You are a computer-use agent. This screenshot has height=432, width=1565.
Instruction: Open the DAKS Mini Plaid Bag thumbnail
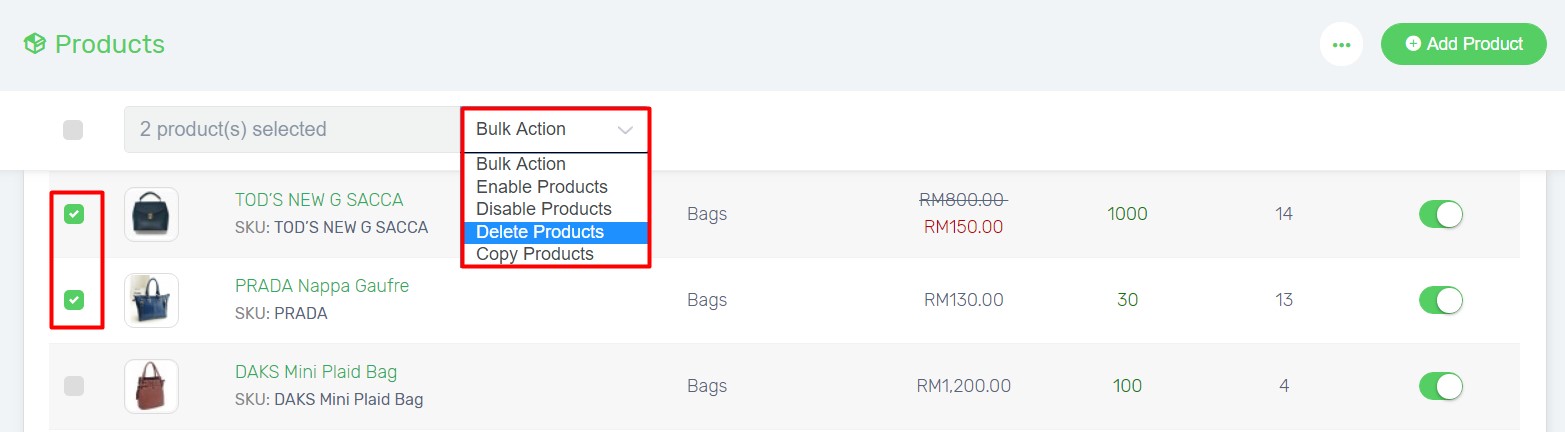tap(151, 386)
